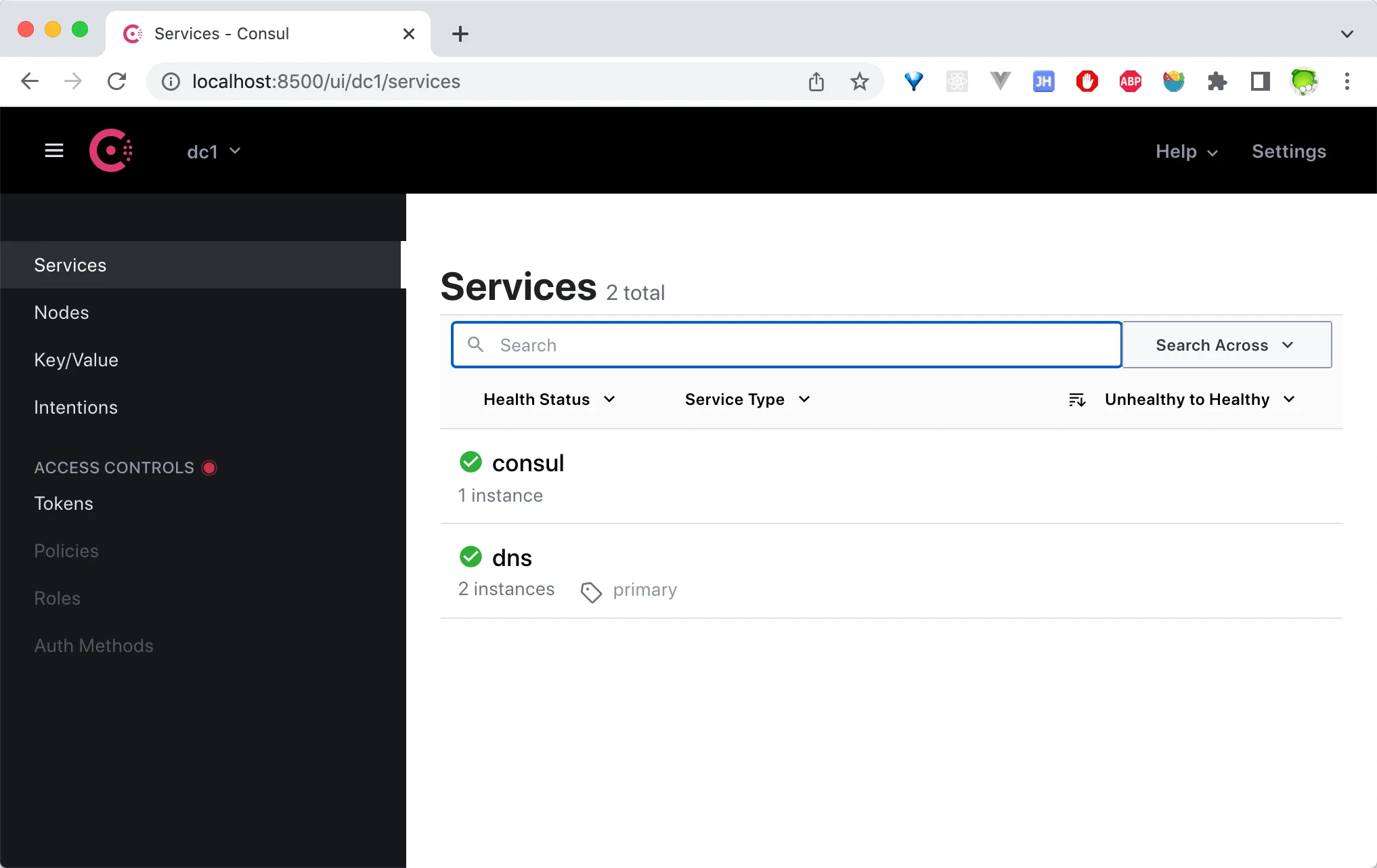The width and height of the screenshot is (1377, 868).
Task: Go to the Settings page
Action: tap(1288, 152)
